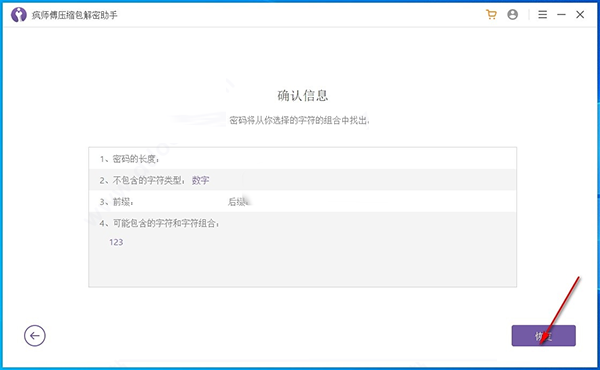The image size is (600, 370).
Task: Click the purple '数字' value
Action: click(201, 180)
